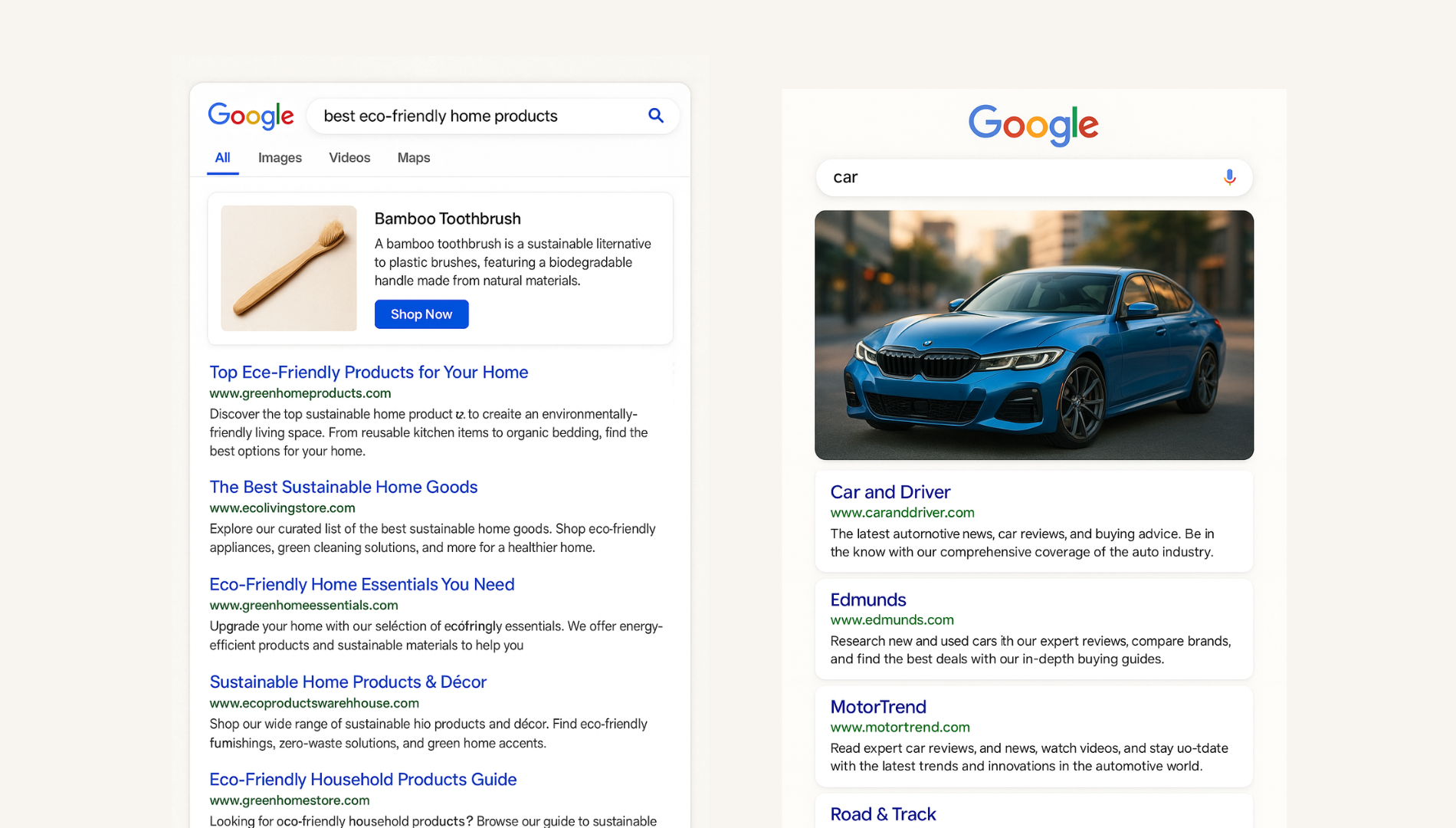Click snippet 'Explore our curated list'
The image size is (1456, 828).
(x=433, y=538)
